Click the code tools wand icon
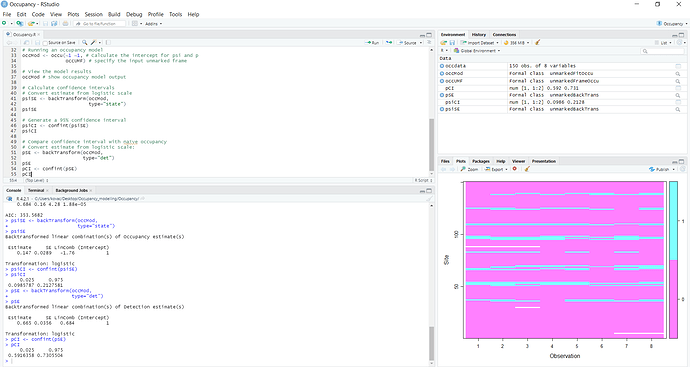This screenshot has height=367, width=690. [x=93, y=43]
